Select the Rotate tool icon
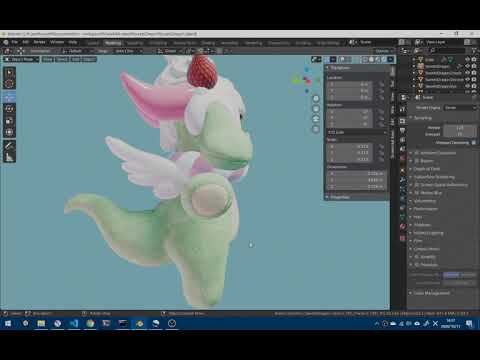Image resolution: width=480 pixels, height=360 pixels. [x=9, y=109]
